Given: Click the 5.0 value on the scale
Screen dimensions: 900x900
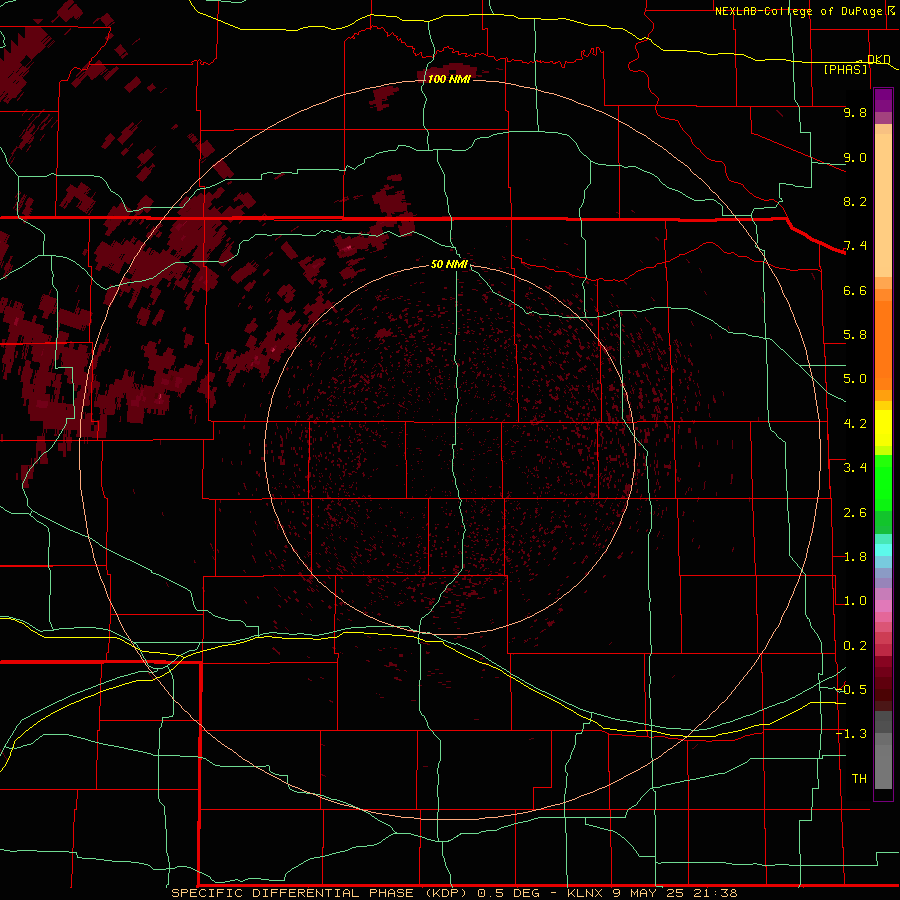Looking at the screenshot, I should 855,379.
